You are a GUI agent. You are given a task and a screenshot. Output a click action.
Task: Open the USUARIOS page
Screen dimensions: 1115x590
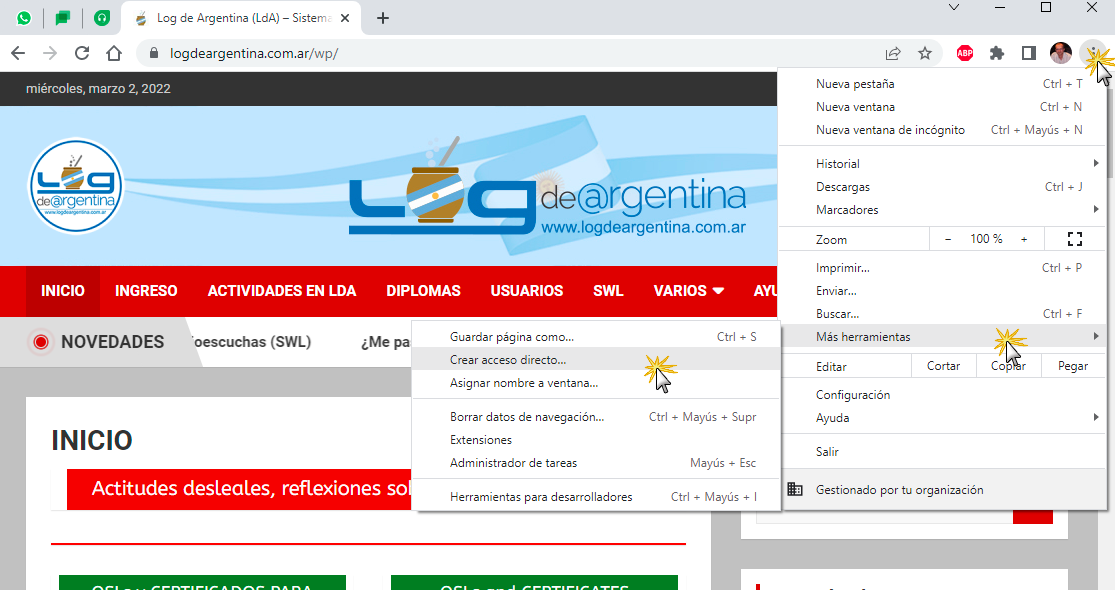527,291
